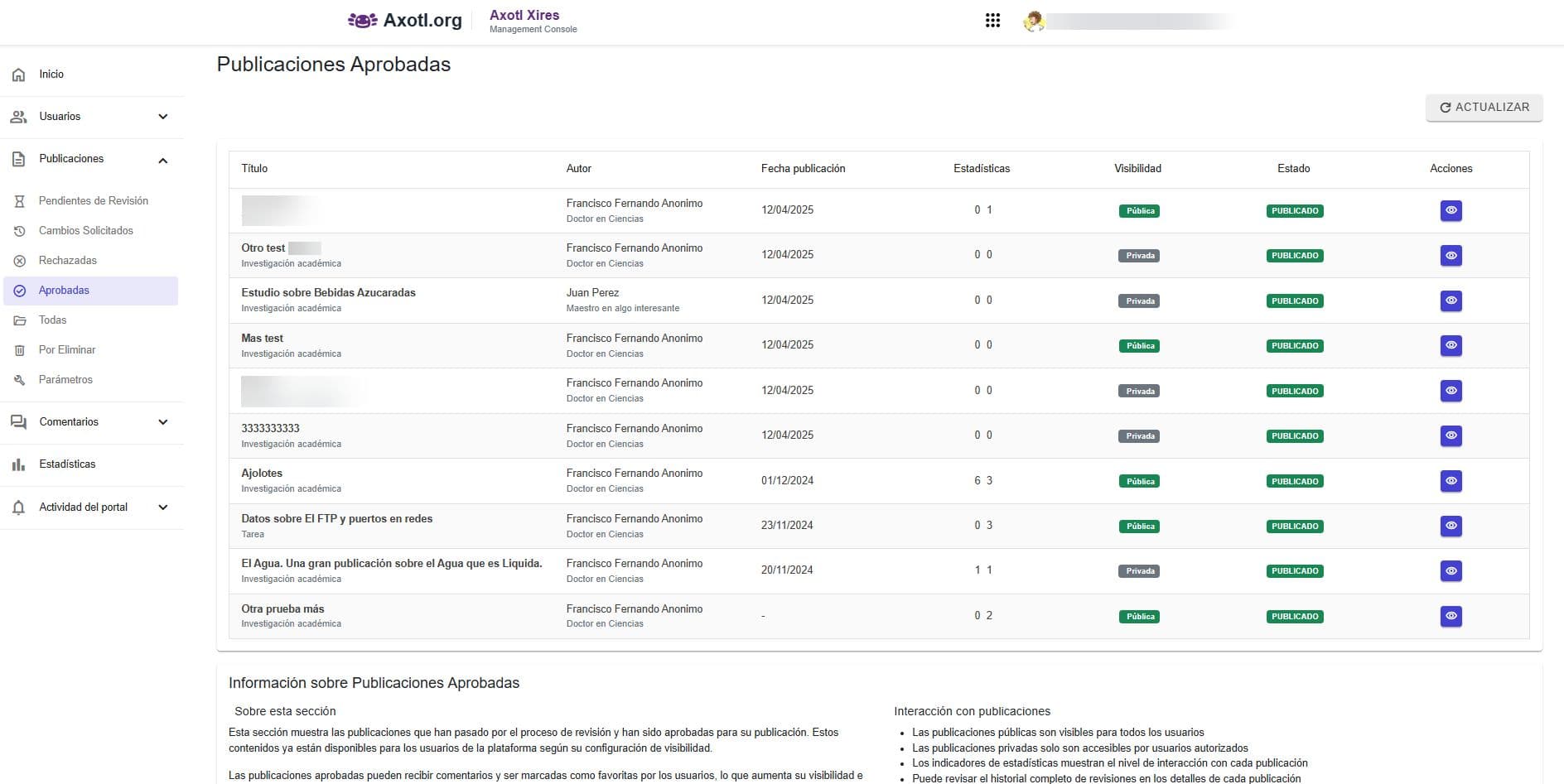Collapse the Publicaciones sidebar section
This screenshot has width=1564, height=784.
[163, 160]
